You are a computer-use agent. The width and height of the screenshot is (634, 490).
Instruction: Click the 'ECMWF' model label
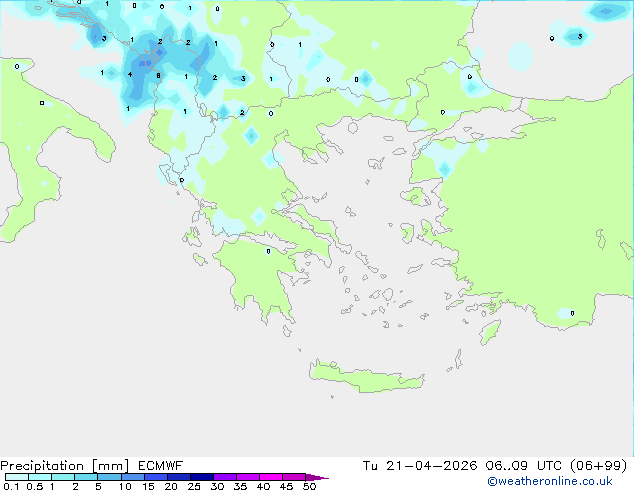[x=161, y=466]
